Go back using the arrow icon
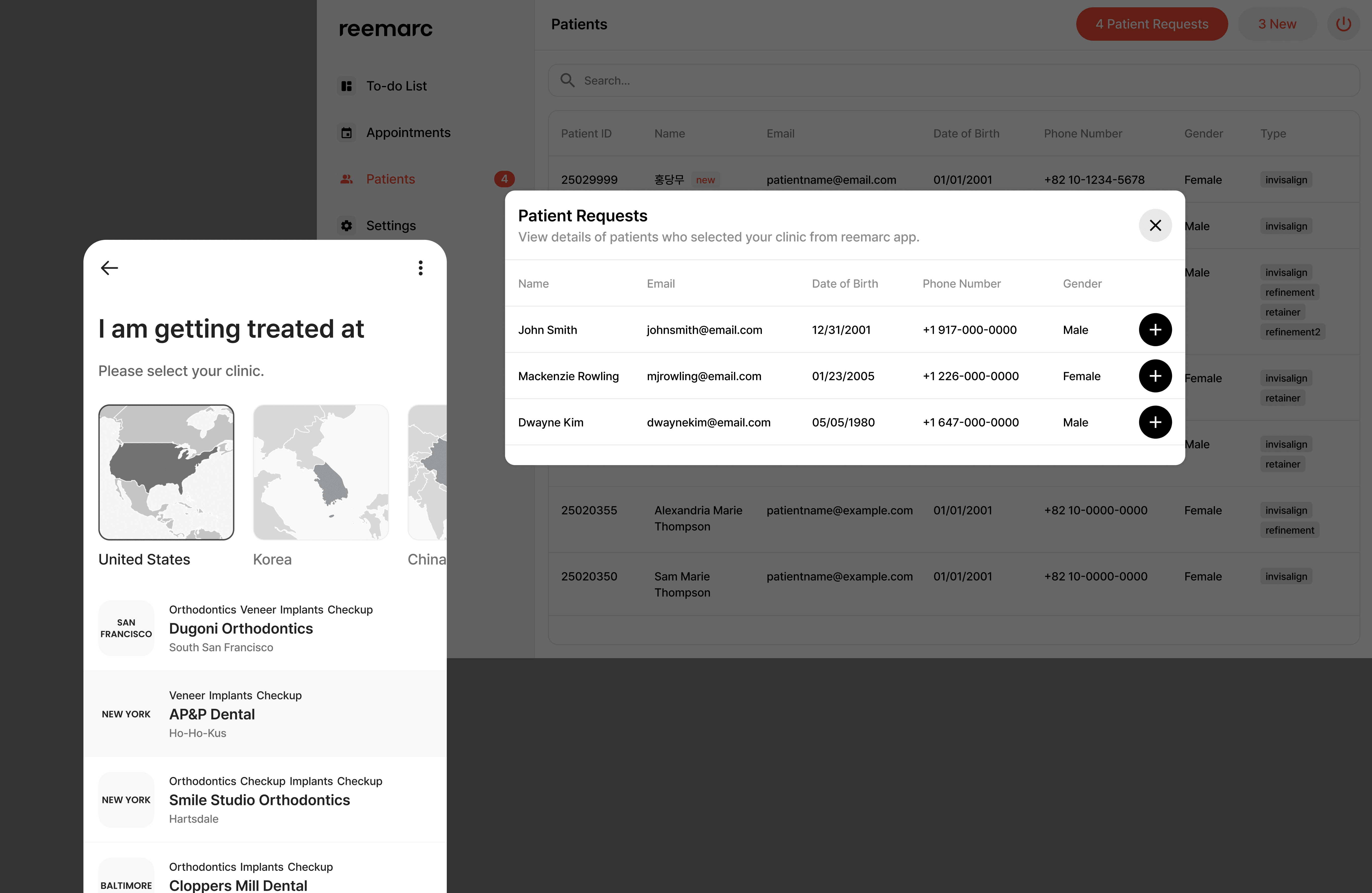This screenshot has width=1372, height=893. point(109,268)
